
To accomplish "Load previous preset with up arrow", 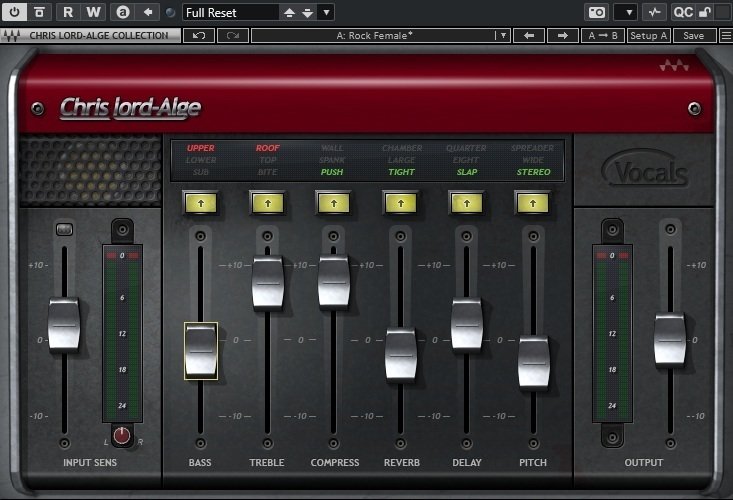I will (289, 13).
